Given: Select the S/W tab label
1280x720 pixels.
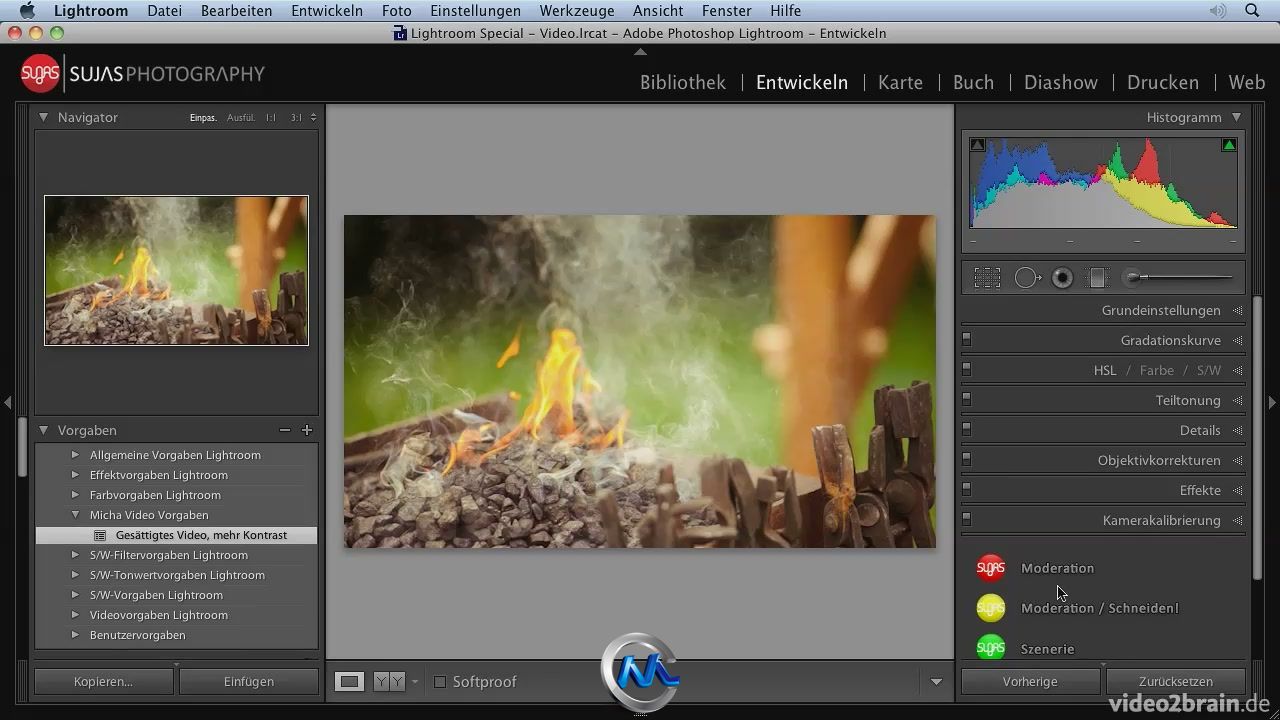Looking at the screenshot, I should tap(1209, 370).
